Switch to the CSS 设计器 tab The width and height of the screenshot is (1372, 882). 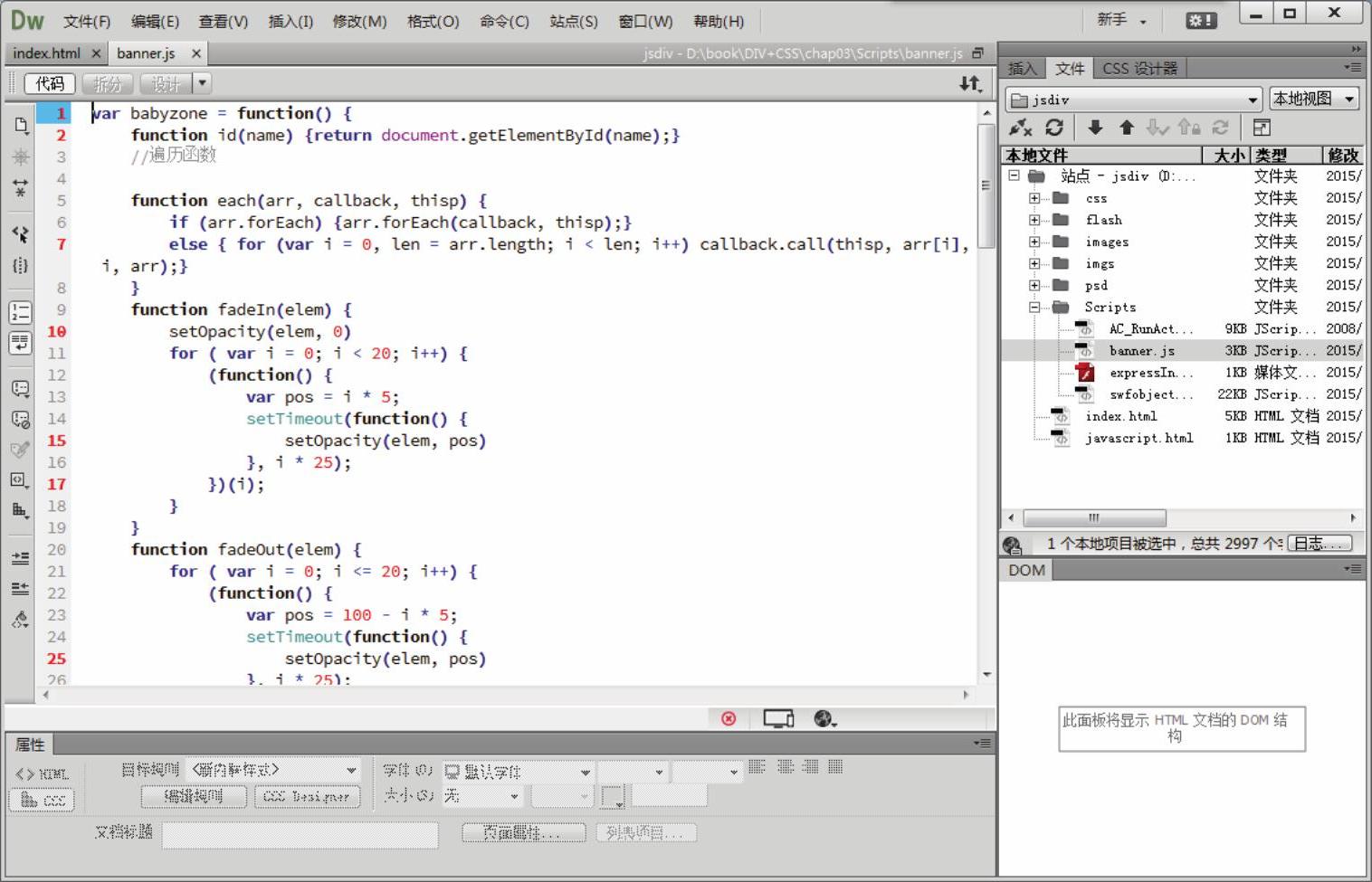[1139, 69]
